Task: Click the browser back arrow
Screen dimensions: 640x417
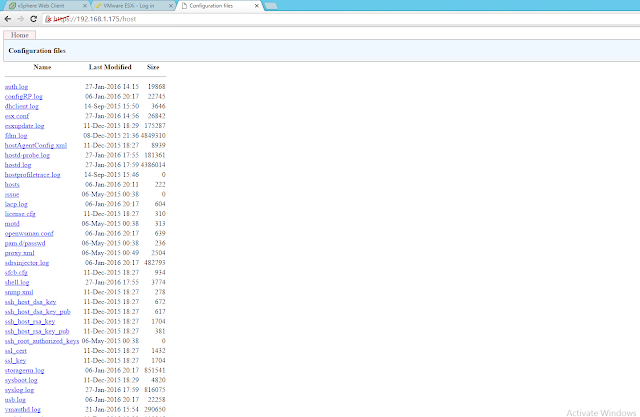Action: (x=8, y=19)
